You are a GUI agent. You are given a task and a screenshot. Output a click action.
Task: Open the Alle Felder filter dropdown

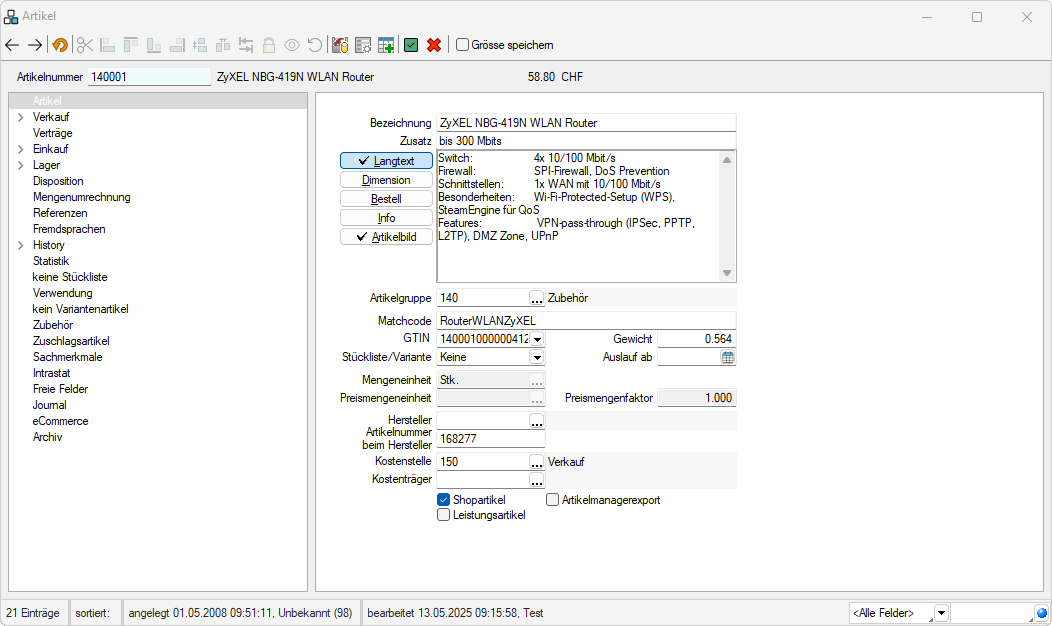(941, 613)
